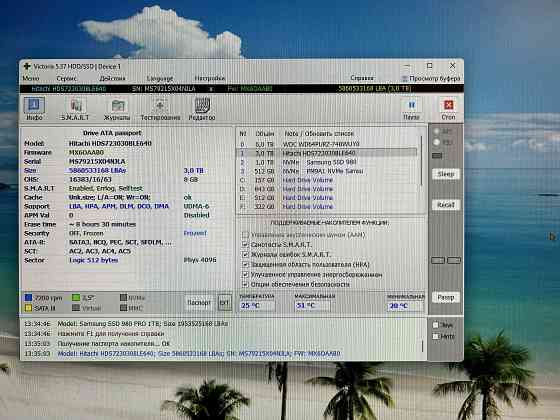Open the Меню menu
This screenshot has height=420, width=560.
click(x=31, y=78)
